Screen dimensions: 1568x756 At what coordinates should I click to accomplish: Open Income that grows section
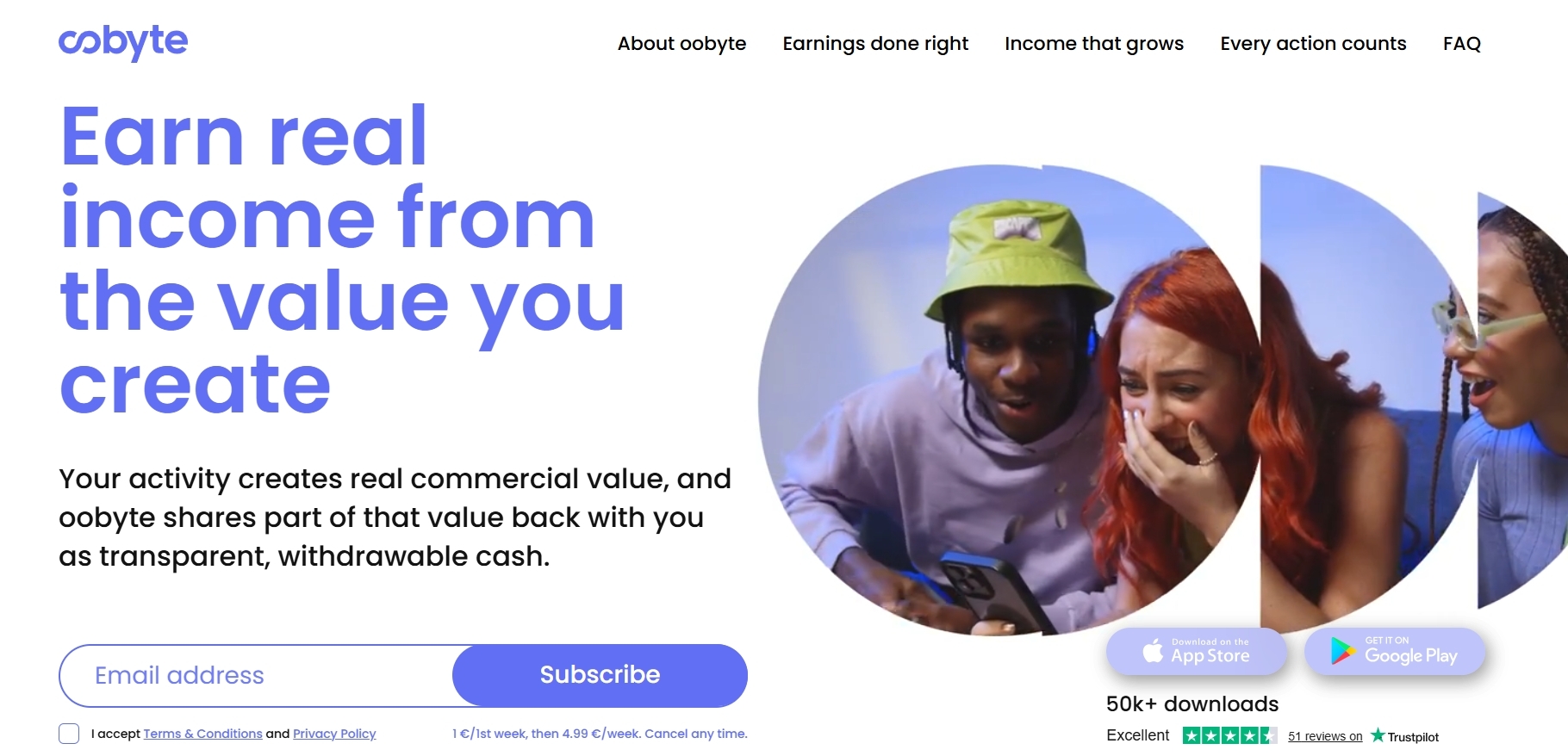point(1094,43)
